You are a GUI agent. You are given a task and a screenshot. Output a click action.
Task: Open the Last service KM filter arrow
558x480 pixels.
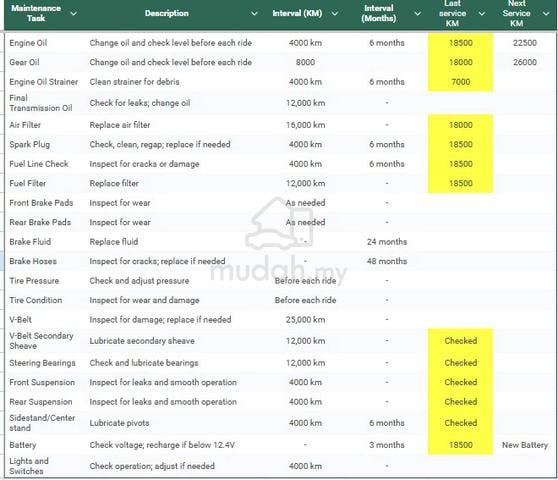click(482, 14)
